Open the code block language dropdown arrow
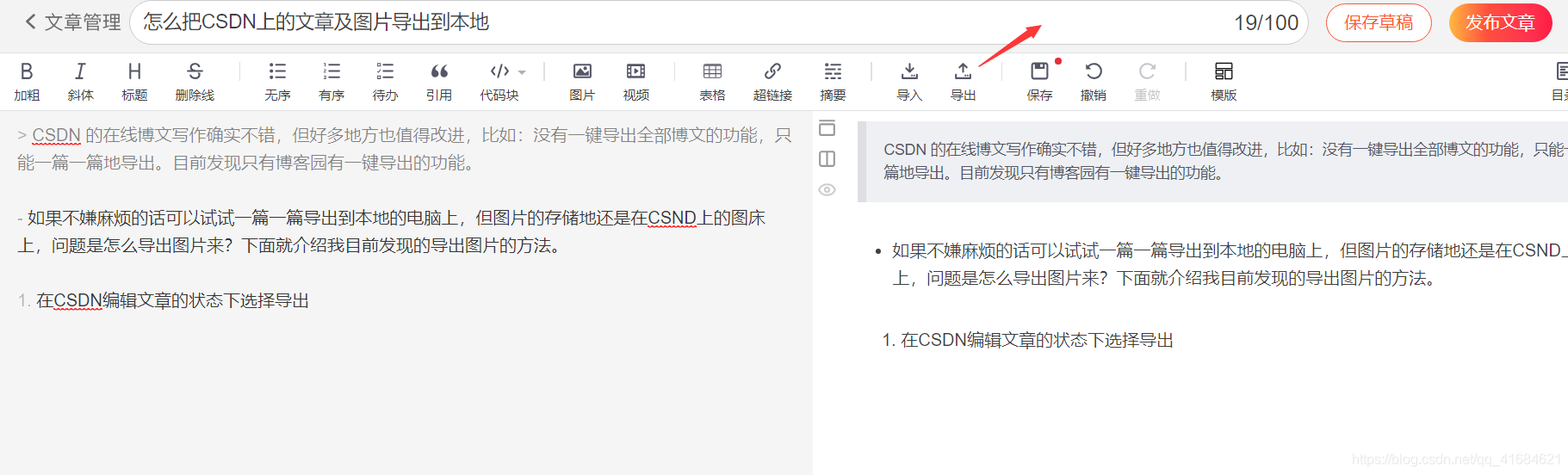Image resolution: width=1568 pixels, height=475 pixels. click(522, 72)
